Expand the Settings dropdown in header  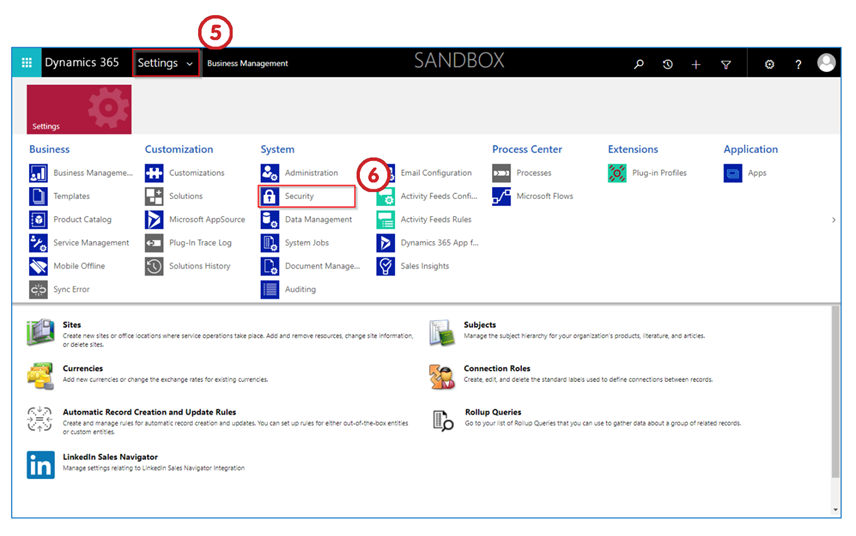[166, 63]
